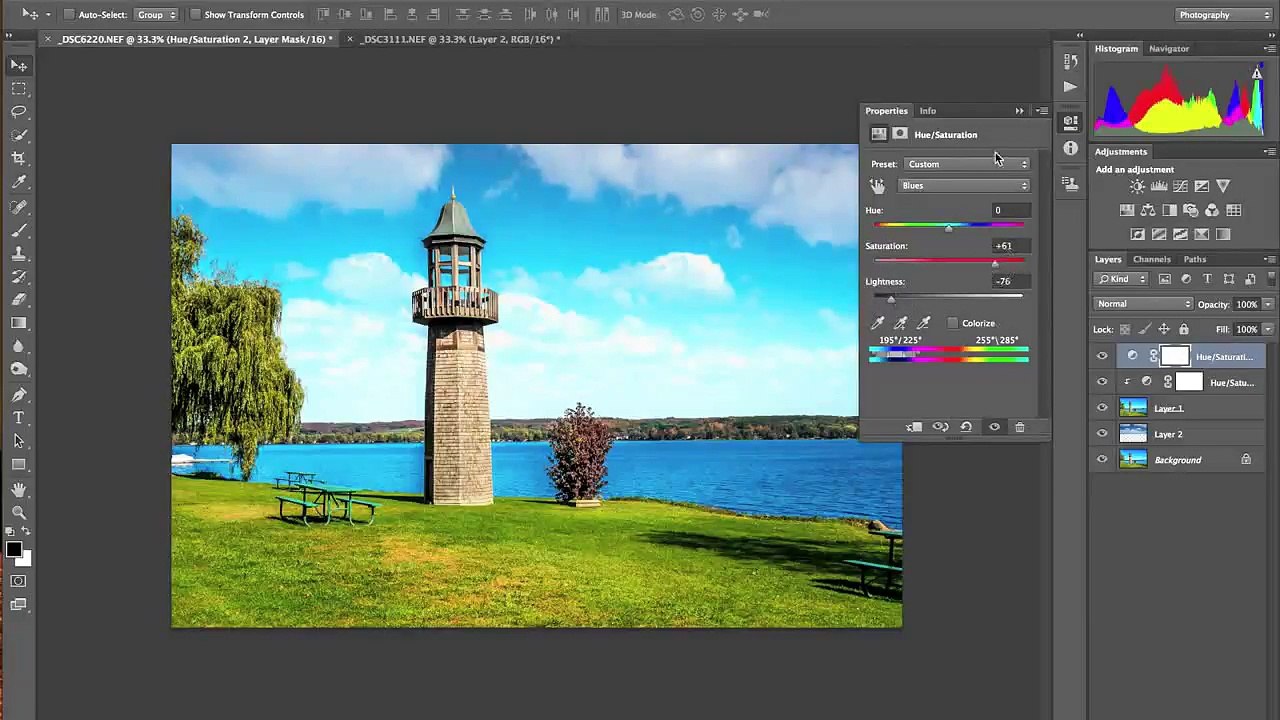The height and width of the screenshot is (720, 1280).
Task: Enable the Colorize checkbox
Action: click(x=953, y=323)
